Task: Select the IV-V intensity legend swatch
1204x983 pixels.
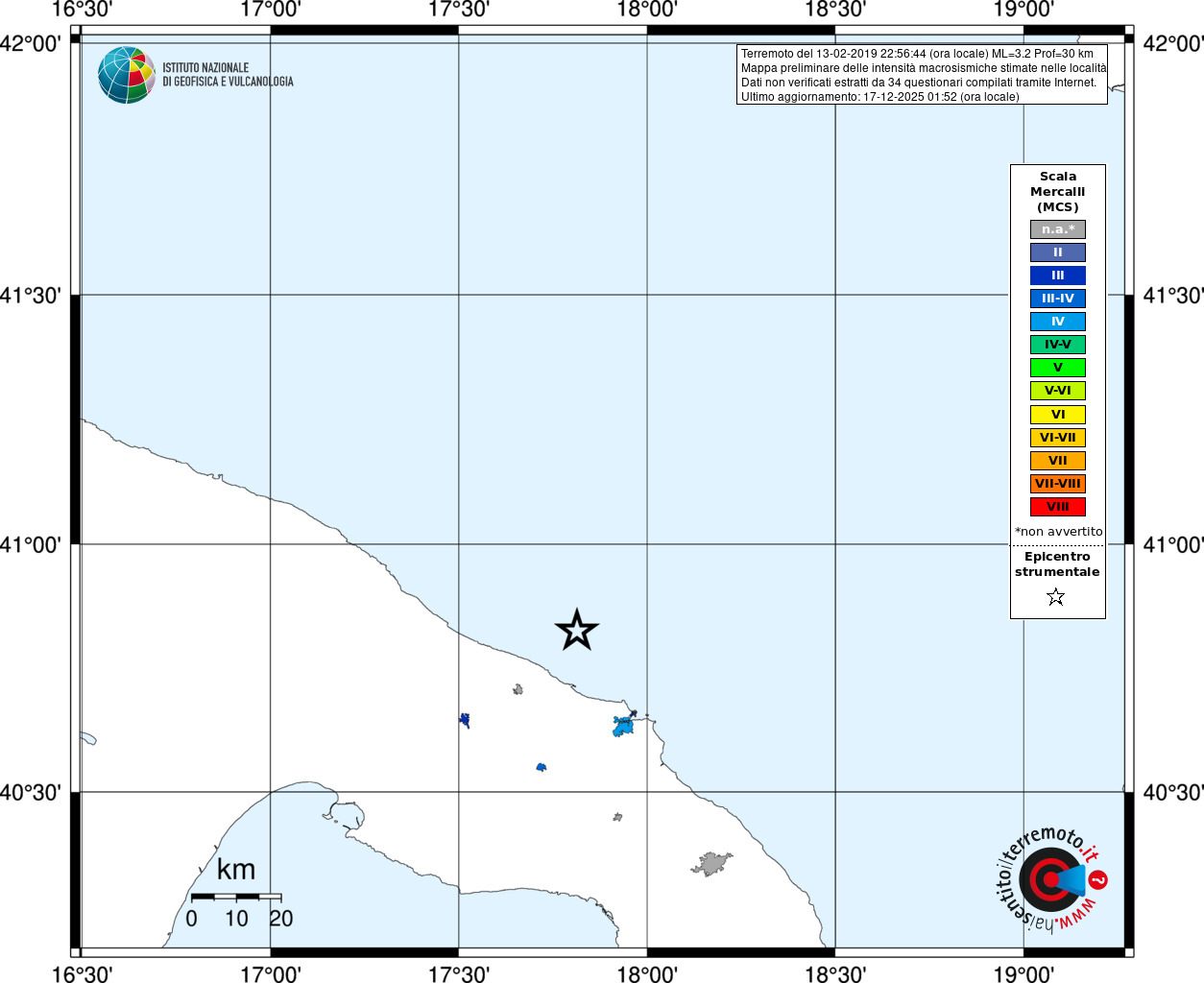Action: [1058, 345]
